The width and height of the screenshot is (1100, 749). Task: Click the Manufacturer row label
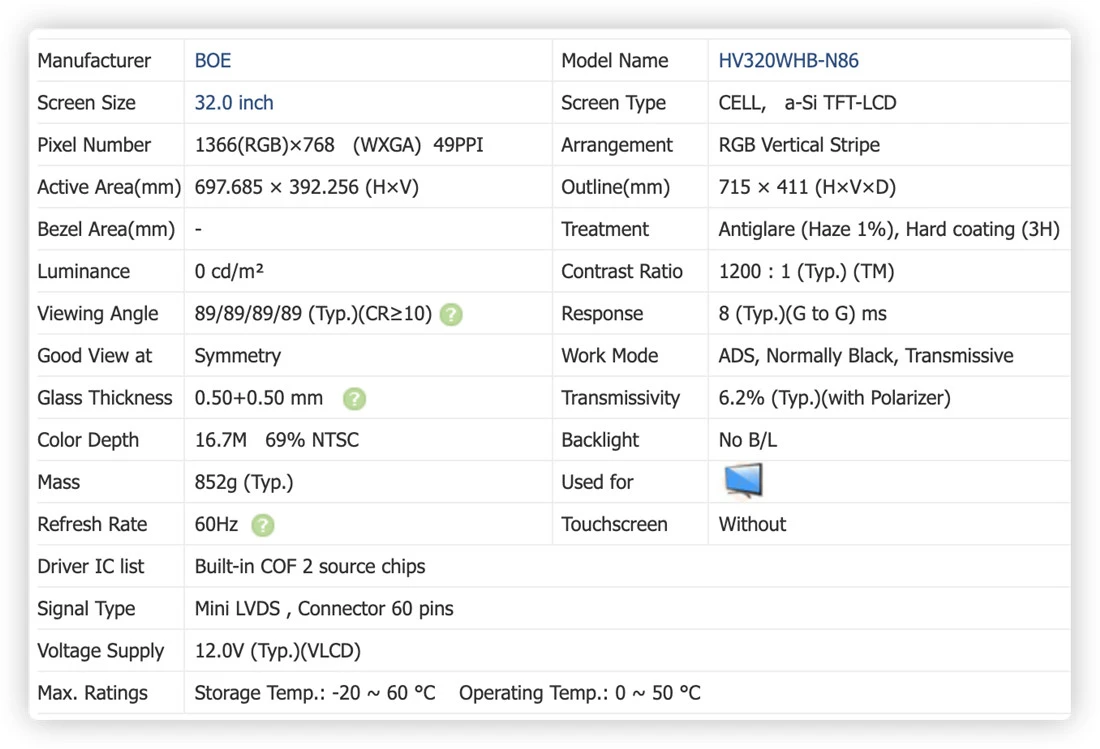94,61
